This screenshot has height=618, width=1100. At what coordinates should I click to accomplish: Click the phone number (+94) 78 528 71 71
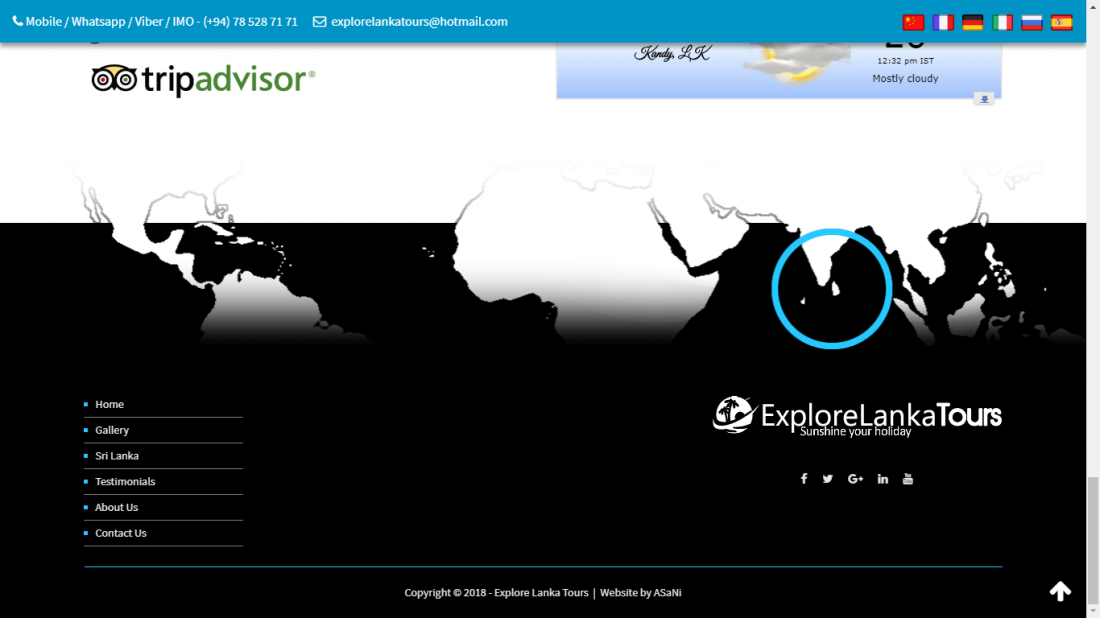click(x=250, y=22)
